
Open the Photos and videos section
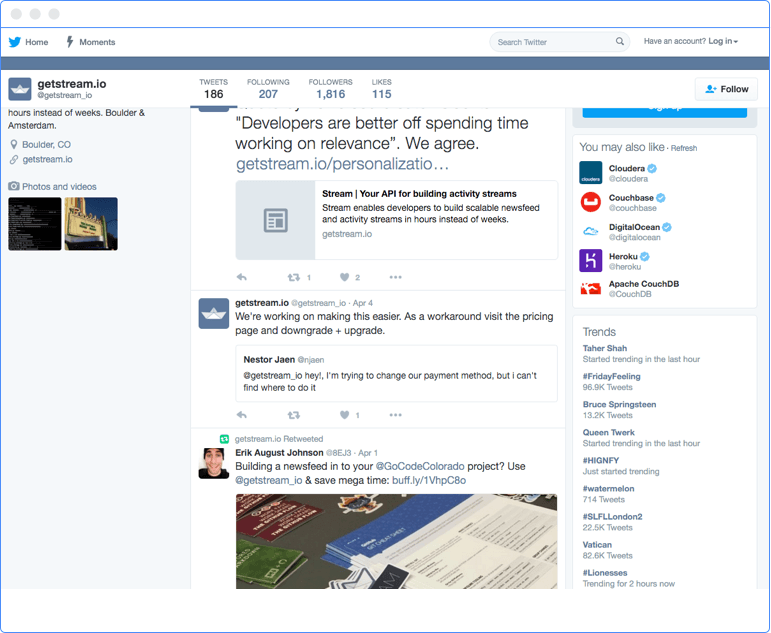tap(59, 186)
